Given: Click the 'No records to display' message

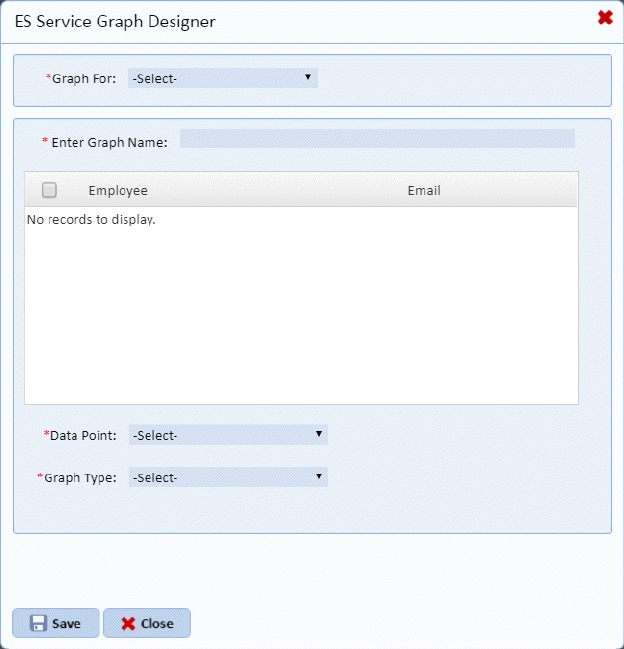Looking at the screenshot, I should [91, 219].
